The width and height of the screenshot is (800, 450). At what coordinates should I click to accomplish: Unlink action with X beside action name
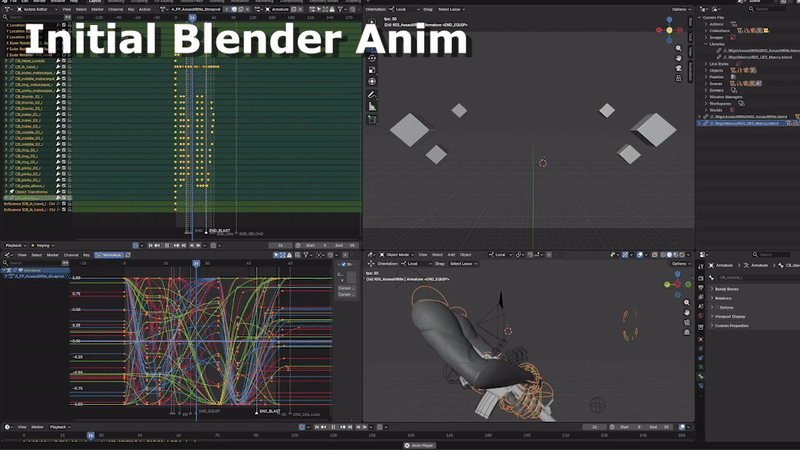(247, 9)
